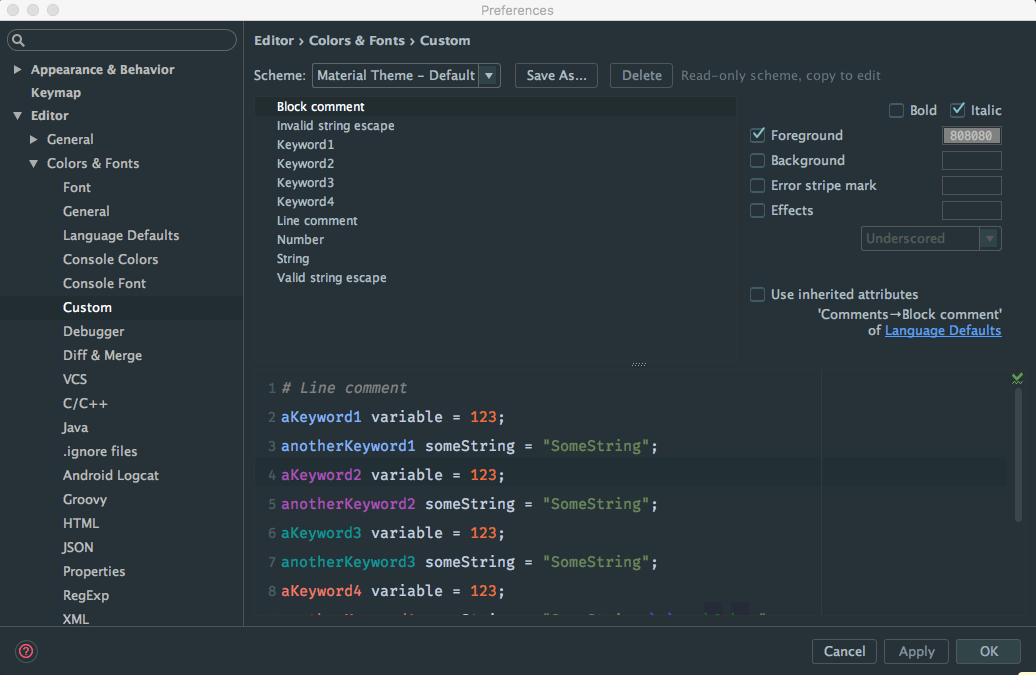The width and height of the screenshot is (1036, 675).
Task: Click the search magnifier icon
Action: (19, 41)
